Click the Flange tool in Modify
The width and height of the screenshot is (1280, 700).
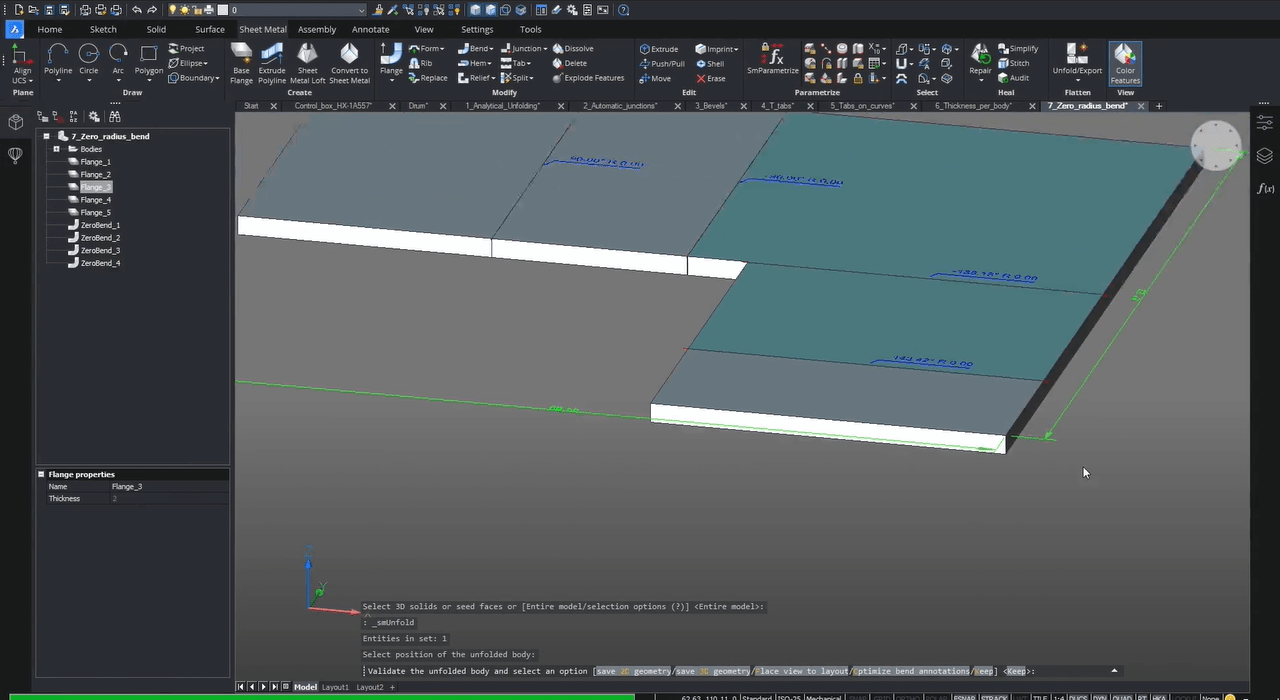pos(391,59)
